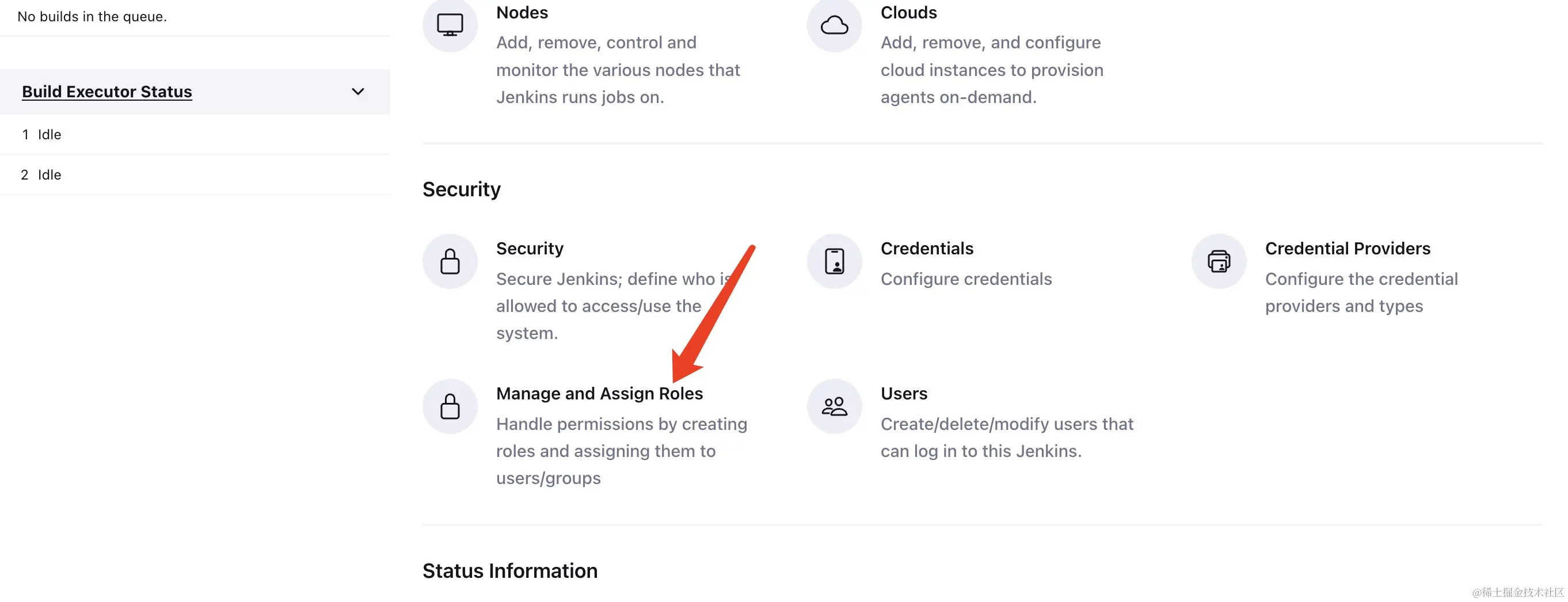Open the Build Executor Status link

point(107,92)
